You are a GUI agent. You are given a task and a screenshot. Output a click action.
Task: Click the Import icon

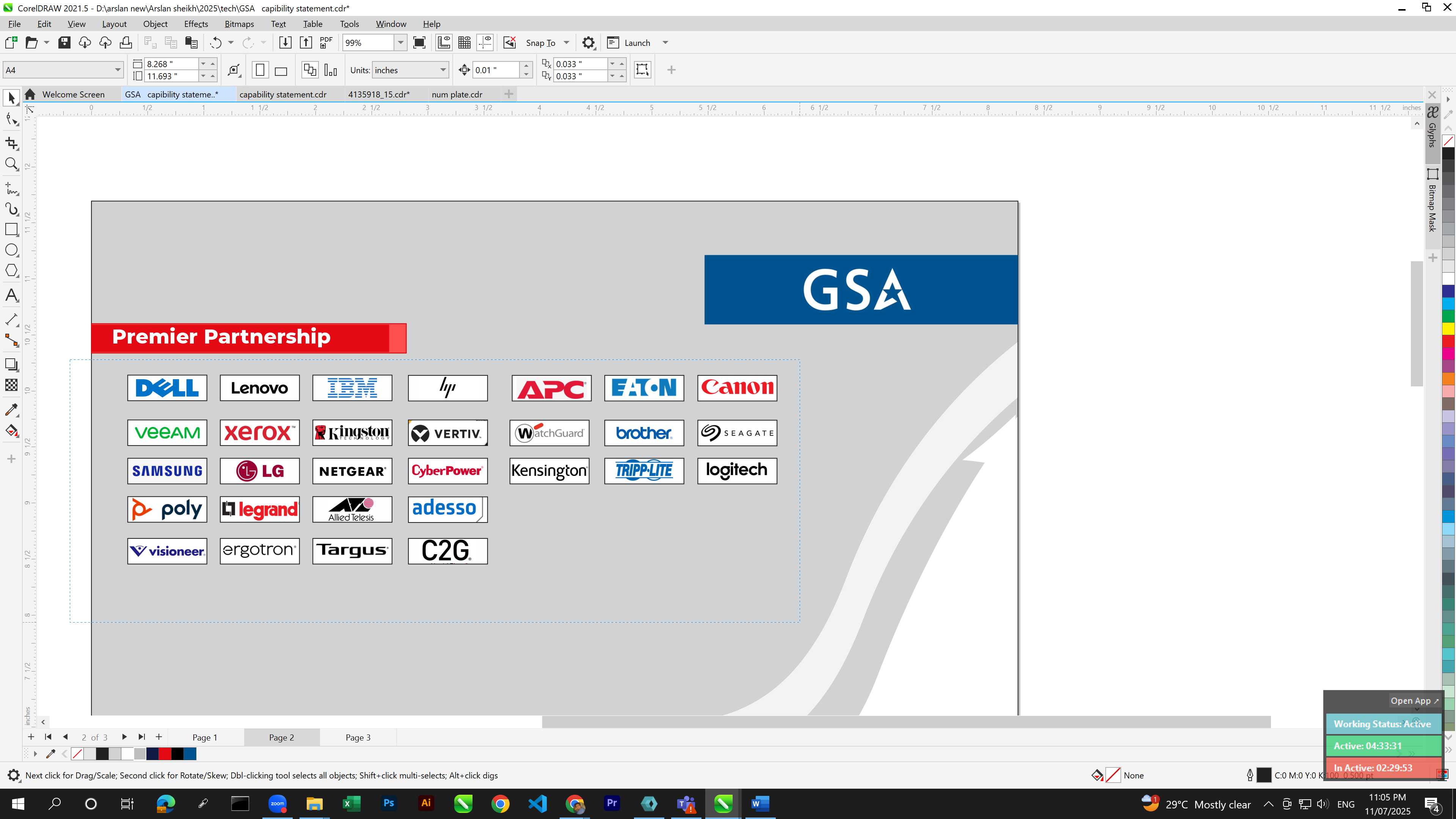click(x=286, y=42)
